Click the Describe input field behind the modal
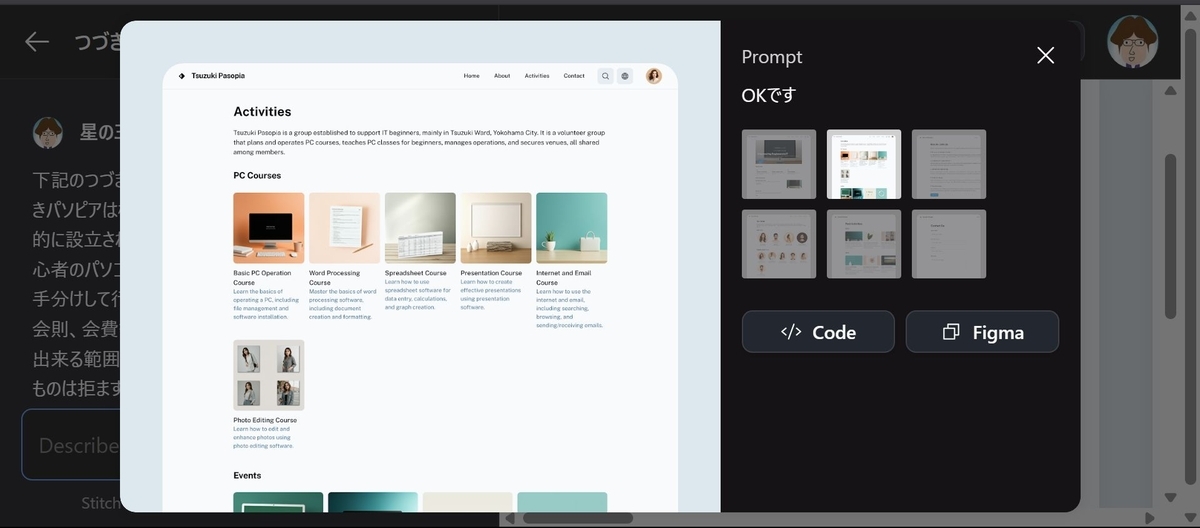Image resolution: width=1200 pixels, height=528 pixels. 72,445
